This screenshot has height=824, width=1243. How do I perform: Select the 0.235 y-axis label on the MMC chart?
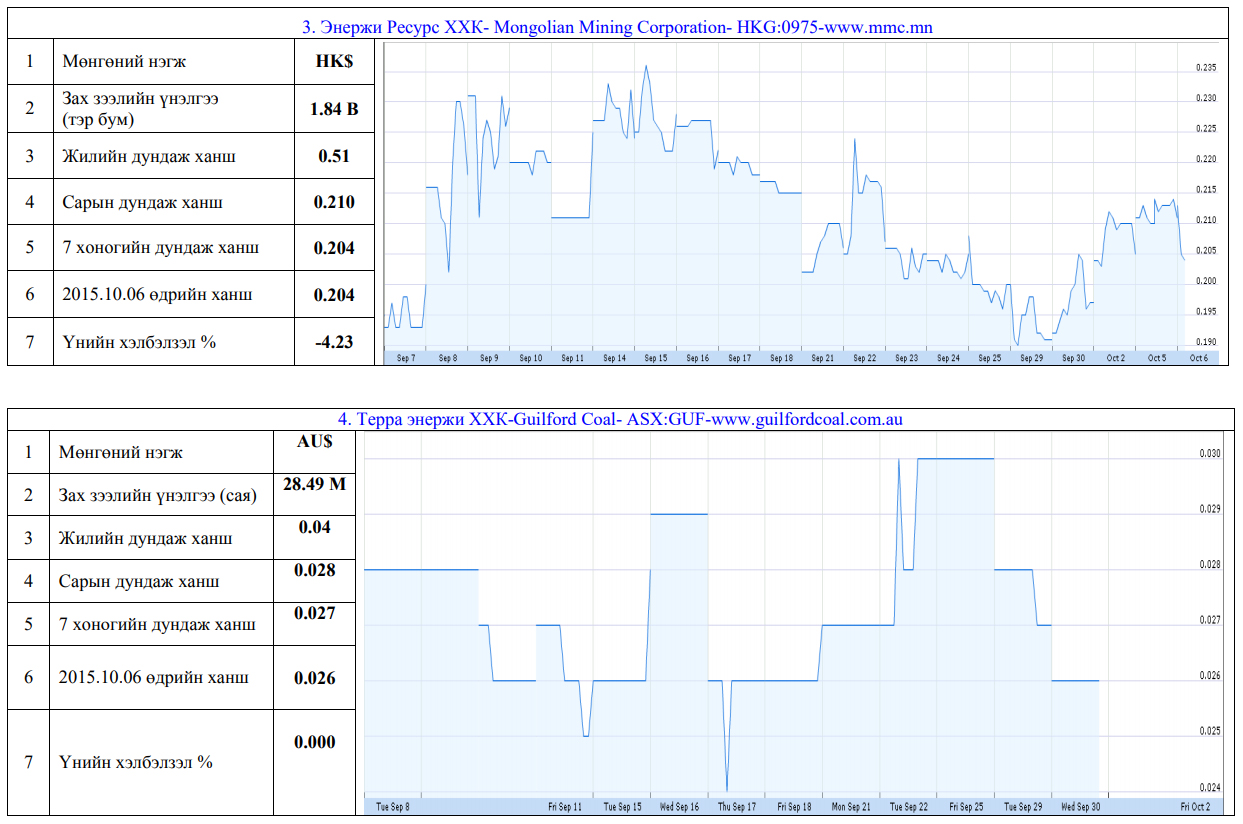pyautogui.click(x=1206, y=68)
